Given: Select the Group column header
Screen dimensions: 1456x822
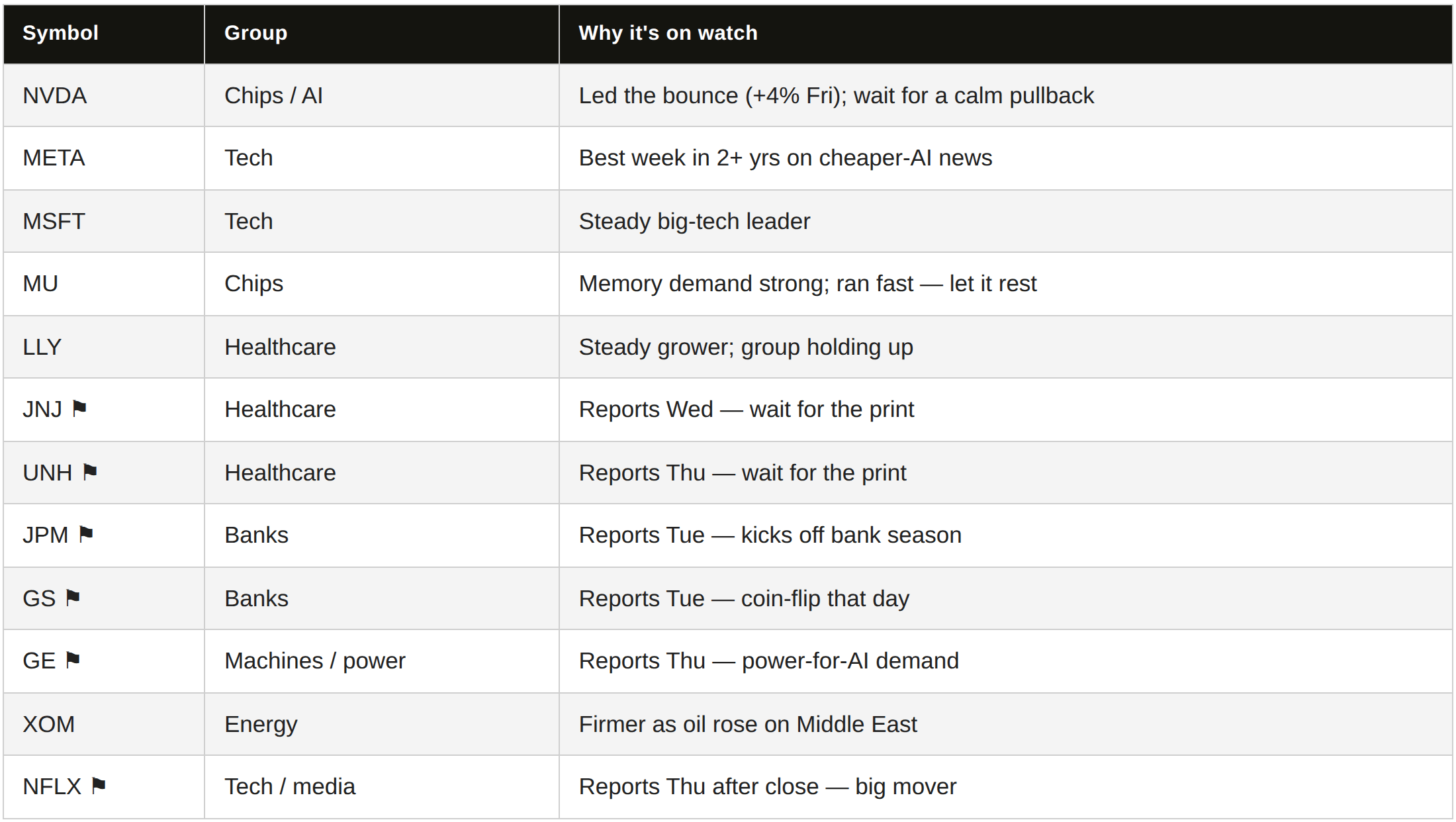Looking at the screenshot, I should [x=382, y=34].
